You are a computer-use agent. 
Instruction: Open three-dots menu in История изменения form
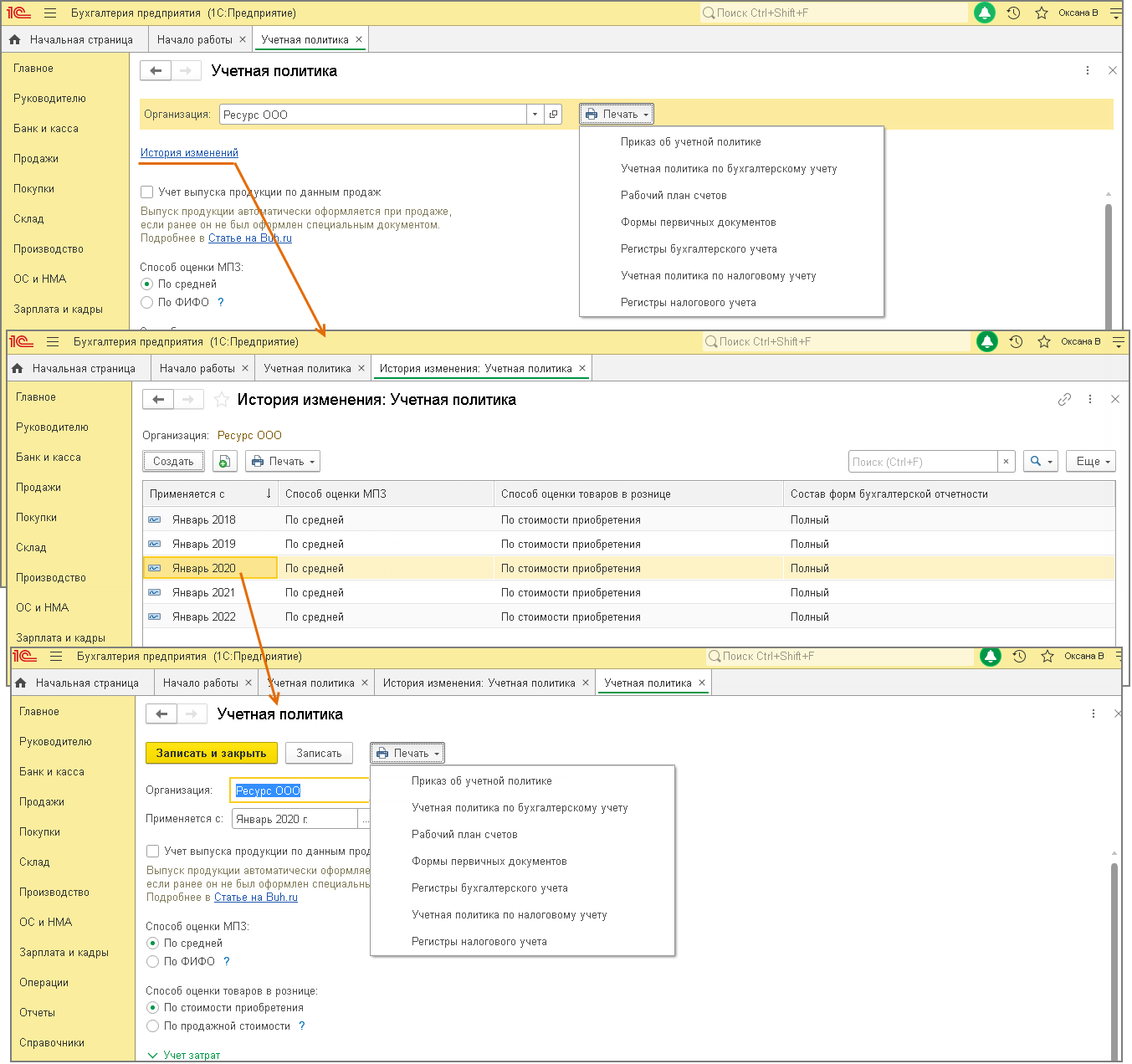pyautogui.click(x=1090, y=400)
